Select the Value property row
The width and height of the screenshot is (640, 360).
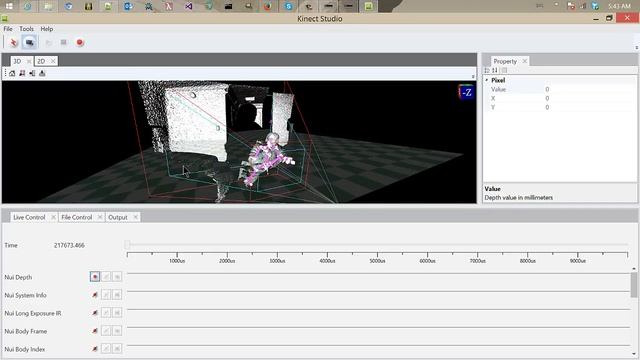point(560,89)
